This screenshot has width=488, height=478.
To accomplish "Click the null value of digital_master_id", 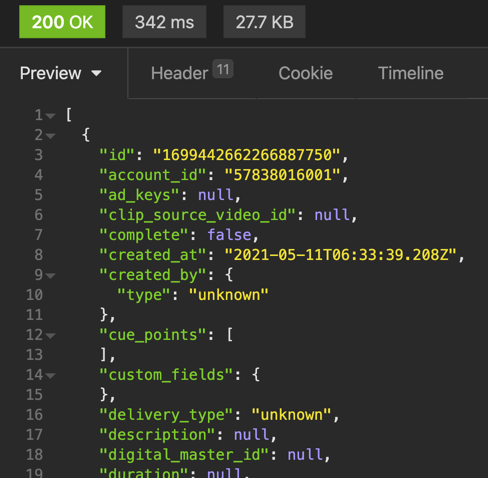I will 305,455.
